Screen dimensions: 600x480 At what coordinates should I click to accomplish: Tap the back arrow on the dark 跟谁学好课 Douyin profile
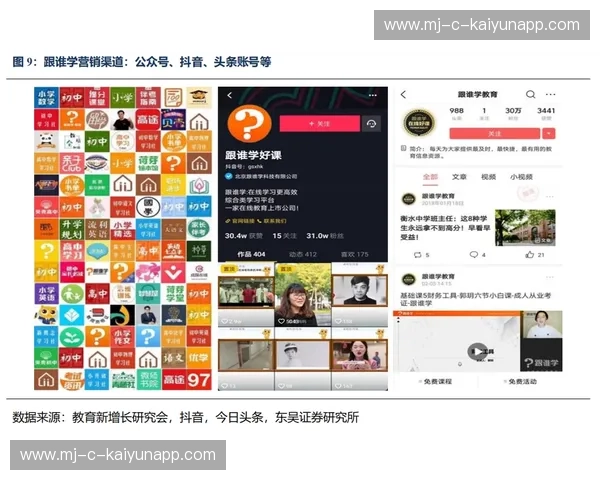pos(230,95)
